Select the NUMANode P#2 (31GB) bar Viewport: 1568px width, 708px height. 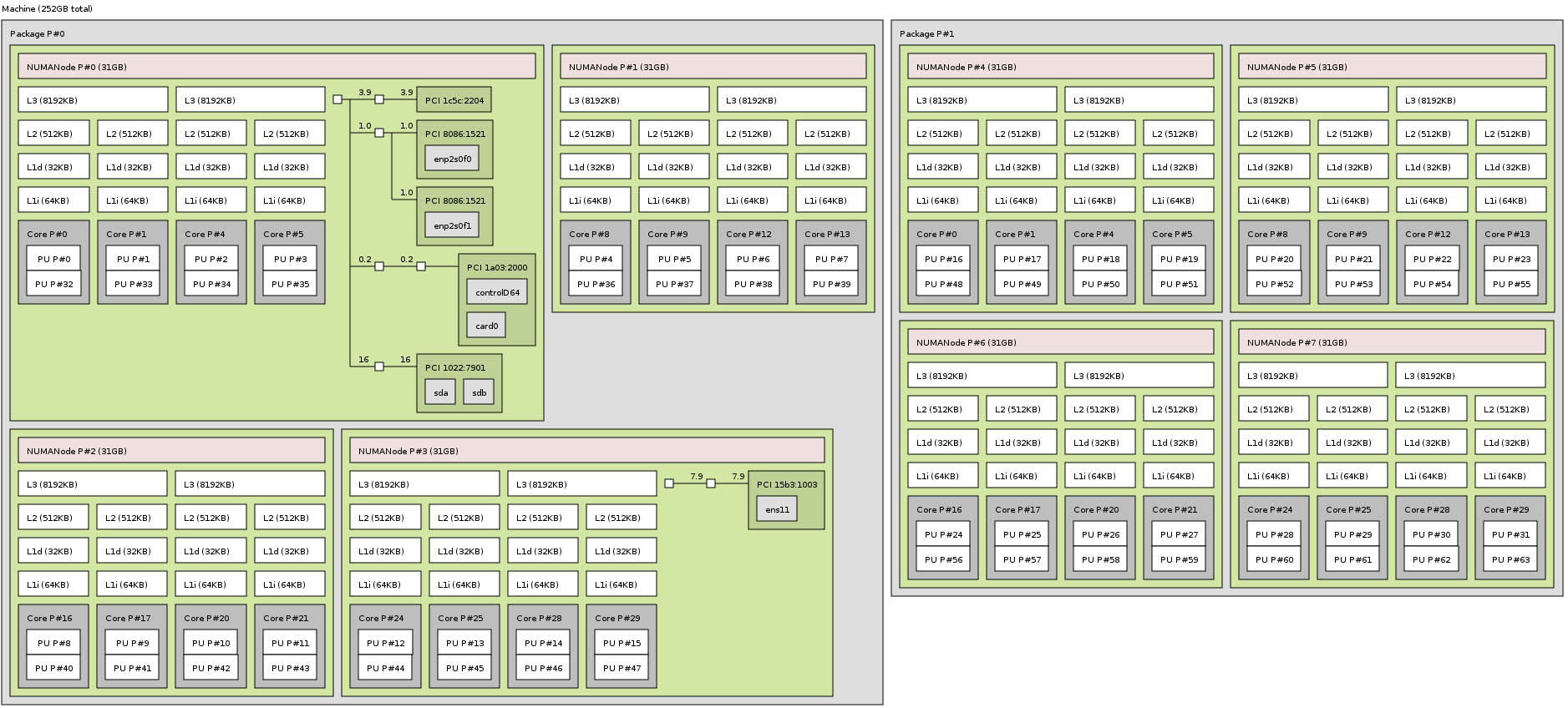coord(171,451)
